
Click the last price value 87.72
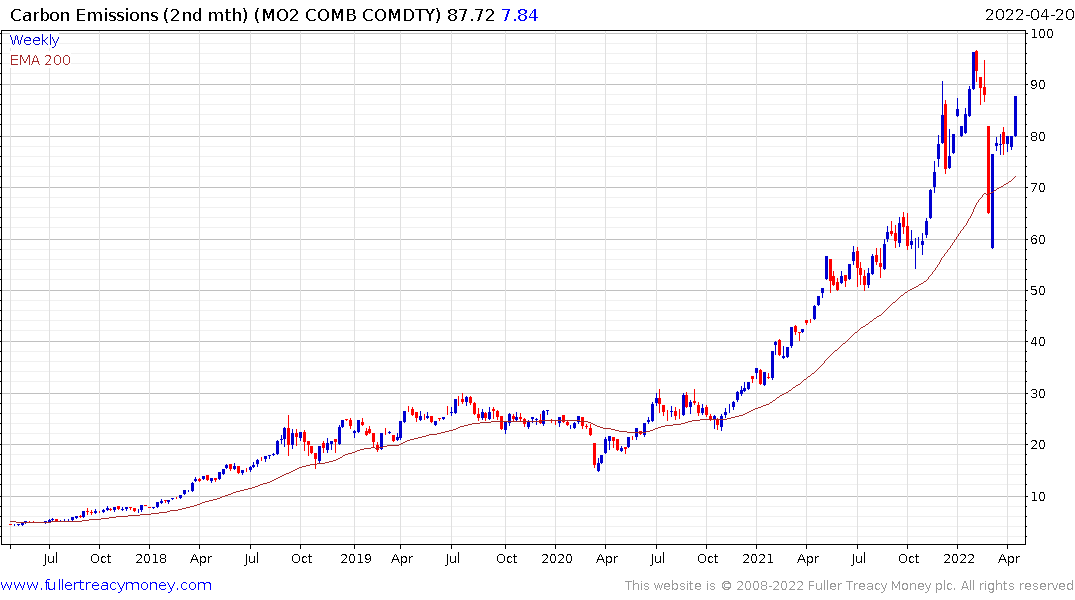471,14
